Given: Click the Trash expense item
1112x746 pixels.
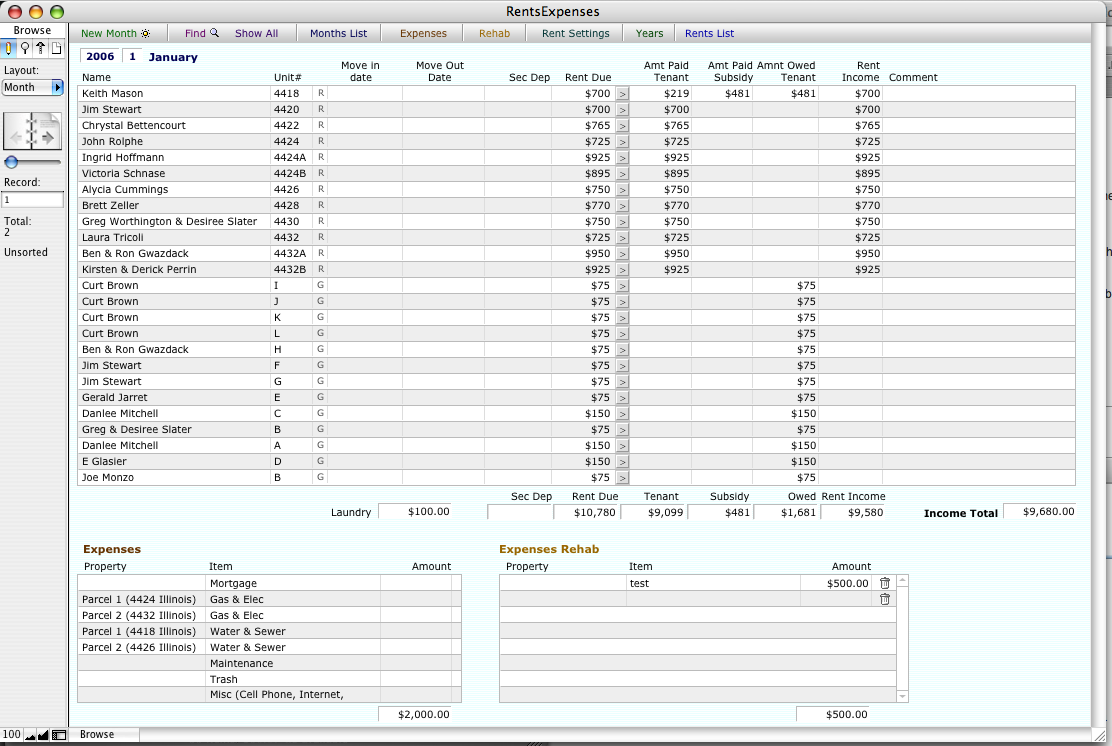Looking at the screenshot, I should 293,679.
